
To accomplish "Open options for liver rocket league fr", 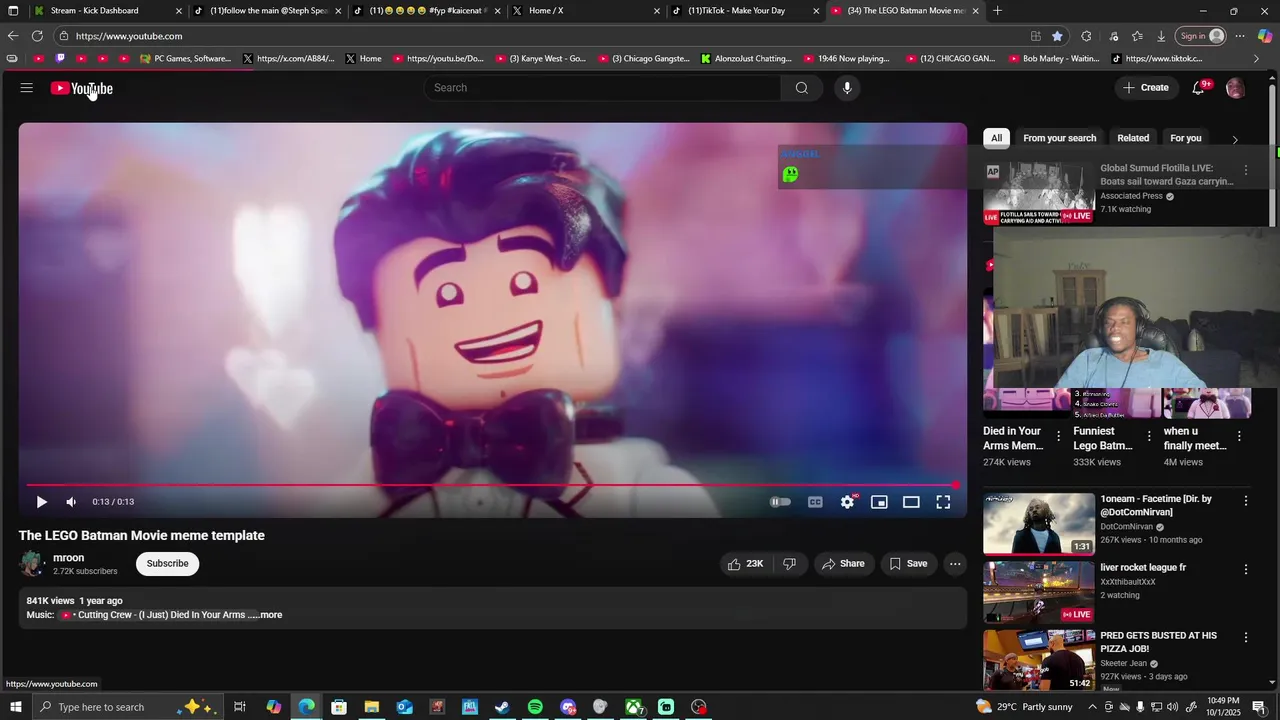I will tap(1245, 569).
